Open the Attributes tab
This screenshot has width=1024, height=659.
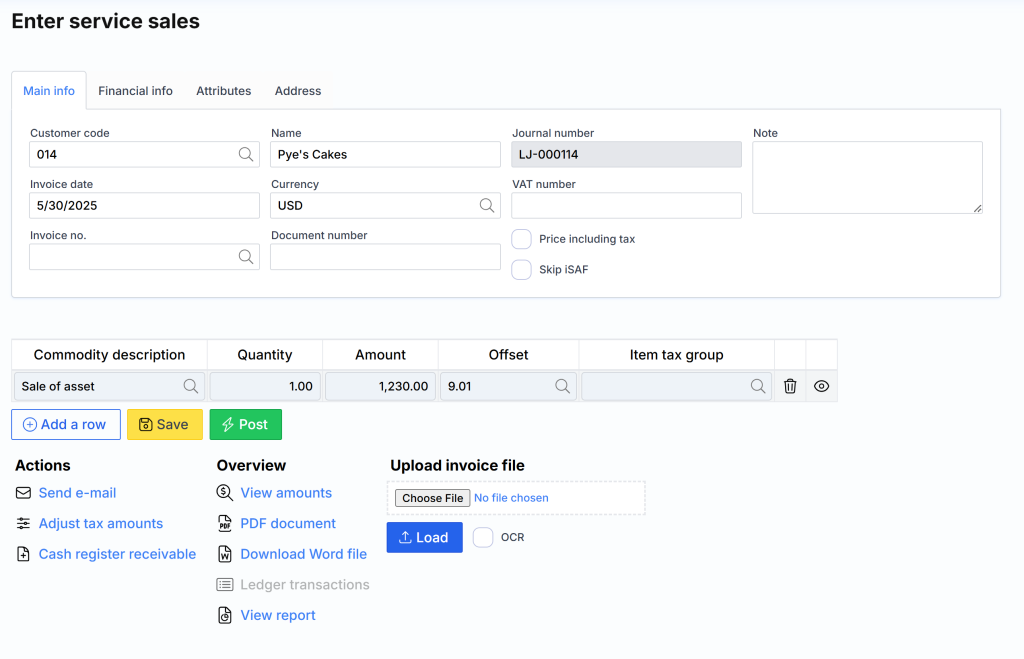point(223,91)
